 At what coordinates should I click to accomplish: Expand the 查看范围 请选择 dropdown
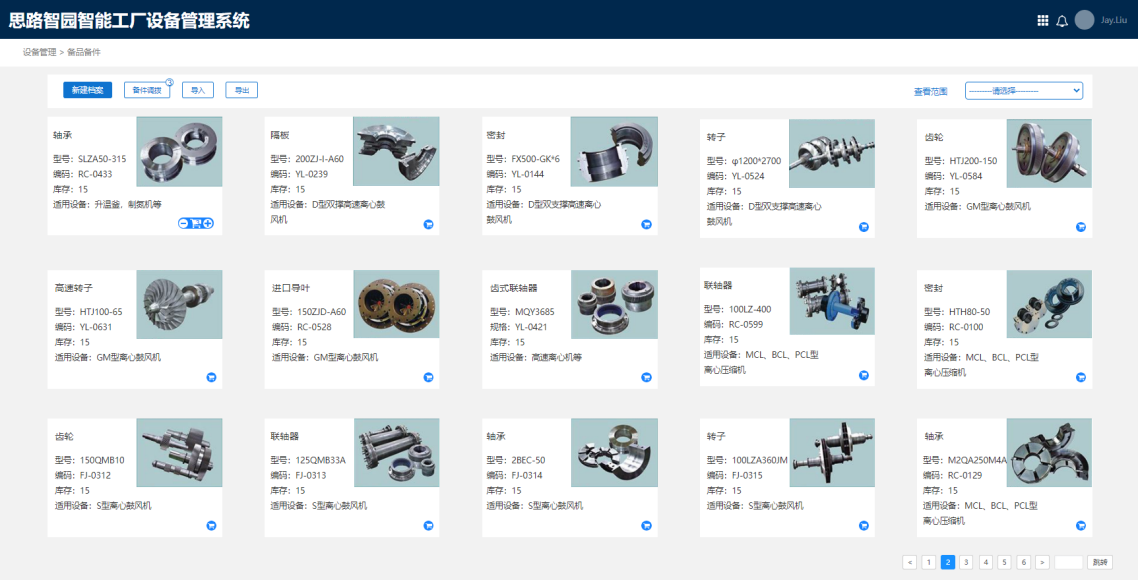click(x=1023, y=91)
